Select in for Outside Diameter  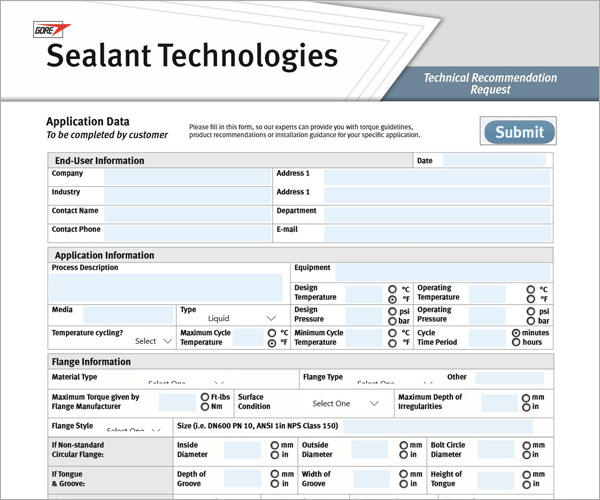[403, 454]
